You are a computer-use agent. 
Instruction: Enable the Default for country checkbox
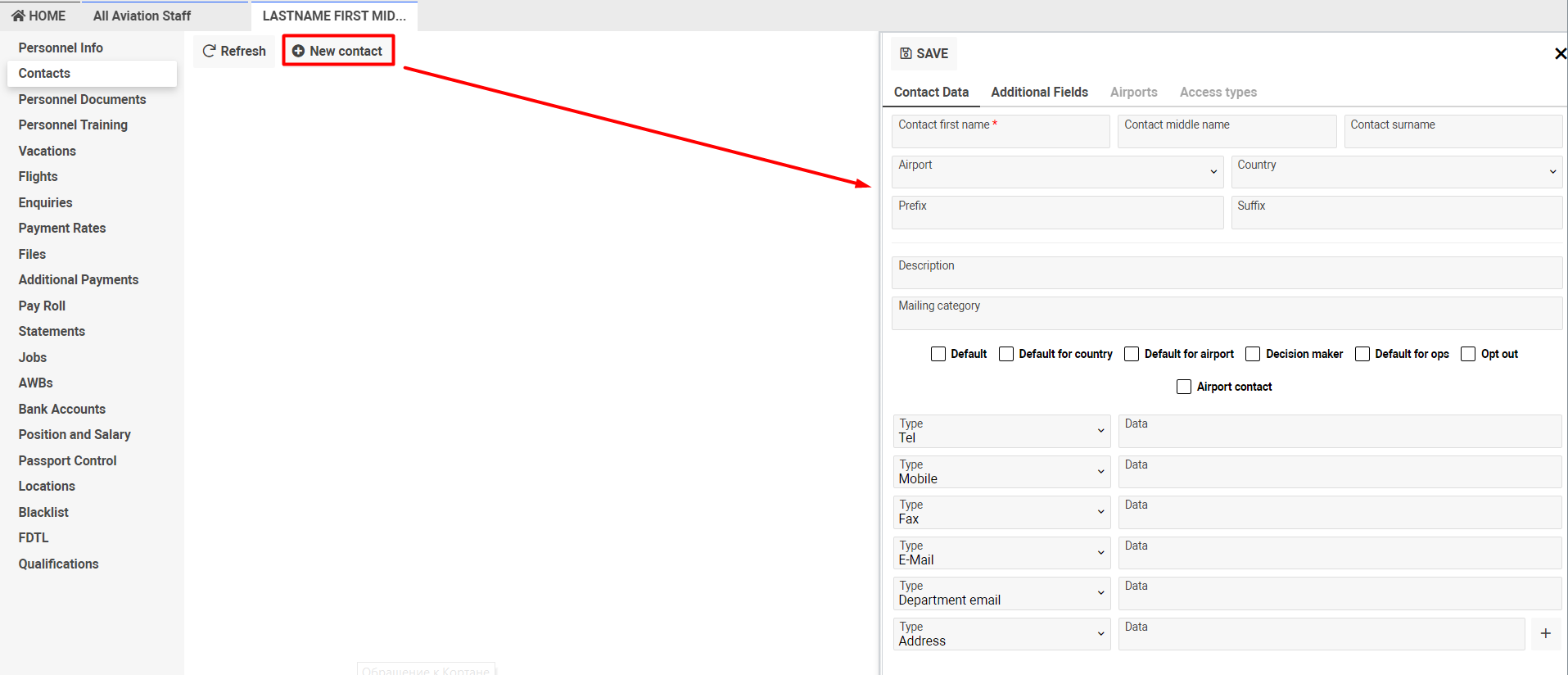pos(1006,354)
